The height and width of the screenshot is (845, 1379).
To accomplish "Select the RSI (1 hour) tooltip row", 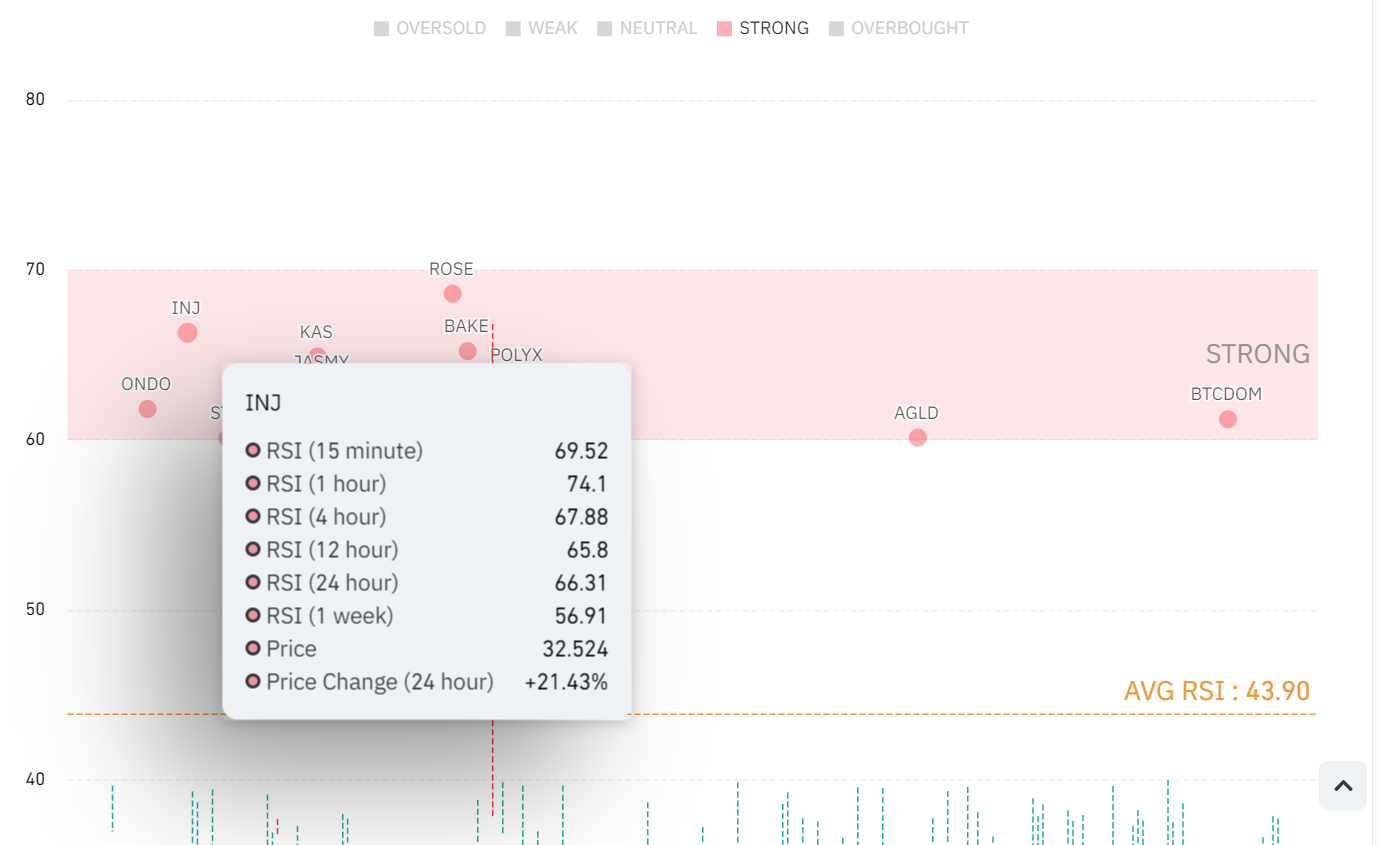I will (x=426, y=484).
